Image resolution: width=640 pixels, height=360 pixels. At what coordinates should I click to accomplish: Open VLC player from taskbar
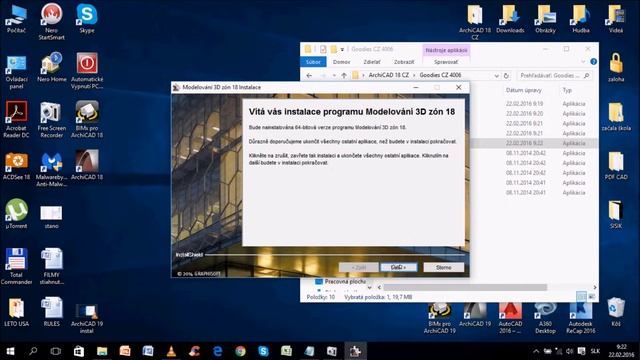(x=171, y=351)
